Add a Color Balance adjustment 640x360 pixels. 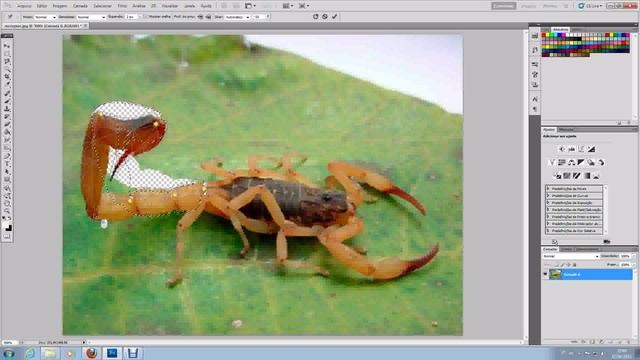[571, 162]
